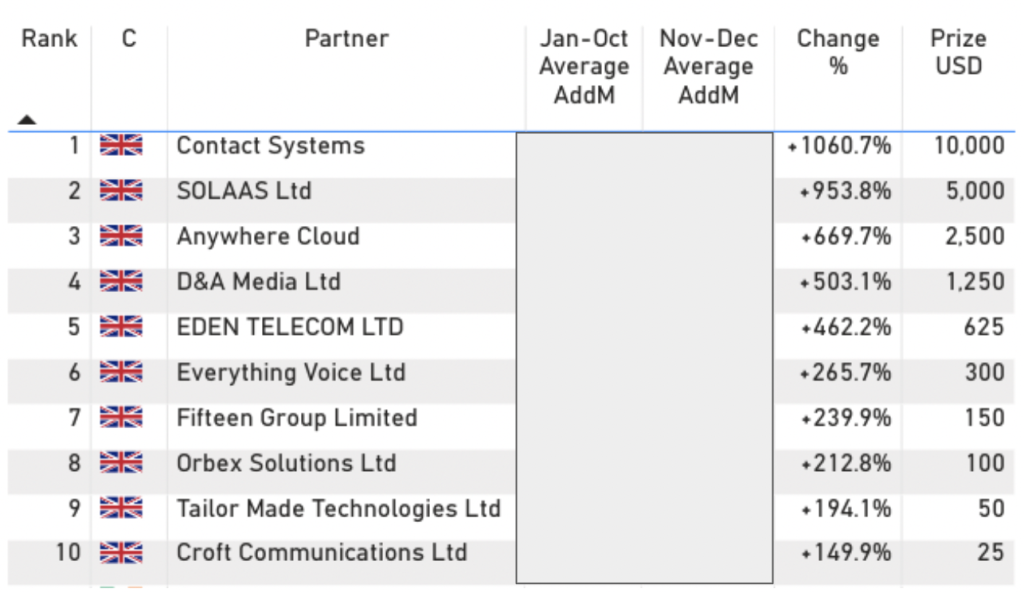
Task: Click the flag in Orbex Solutions Ltd row
Action: tap(121, 464)
